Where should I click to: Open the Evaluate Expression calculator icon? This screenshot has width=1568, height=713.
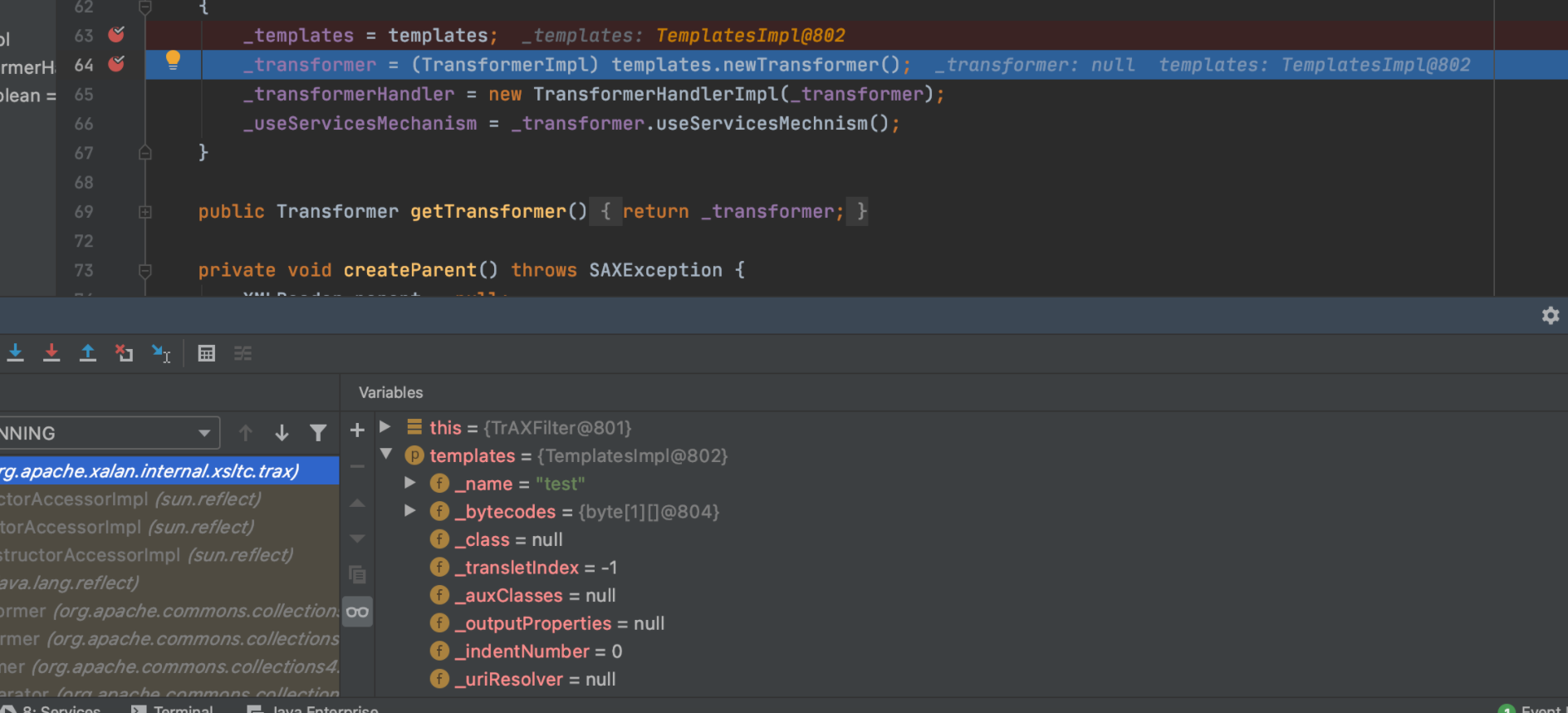pos(207,353)
